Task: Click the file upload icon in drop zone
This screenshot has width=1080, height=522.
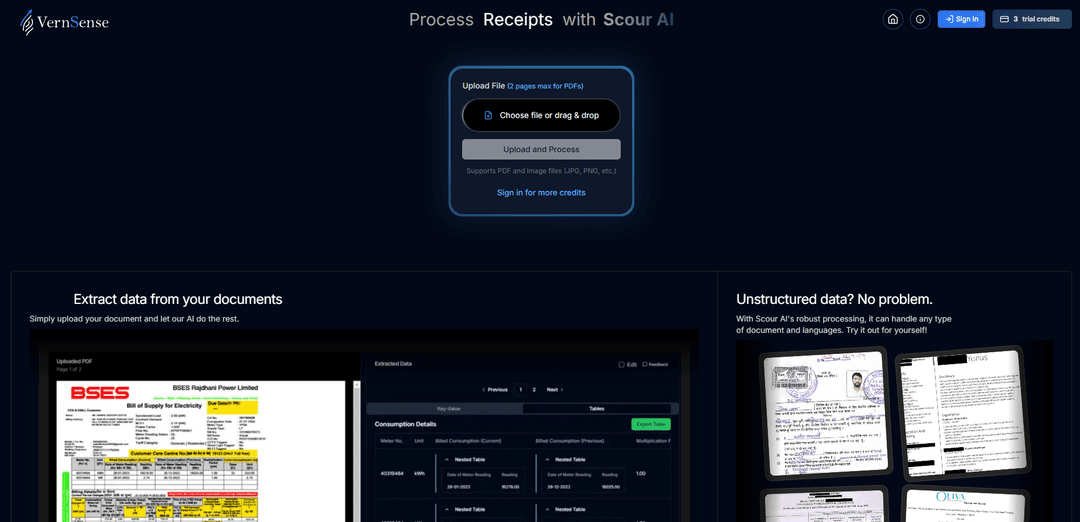Action: [488, 116]
